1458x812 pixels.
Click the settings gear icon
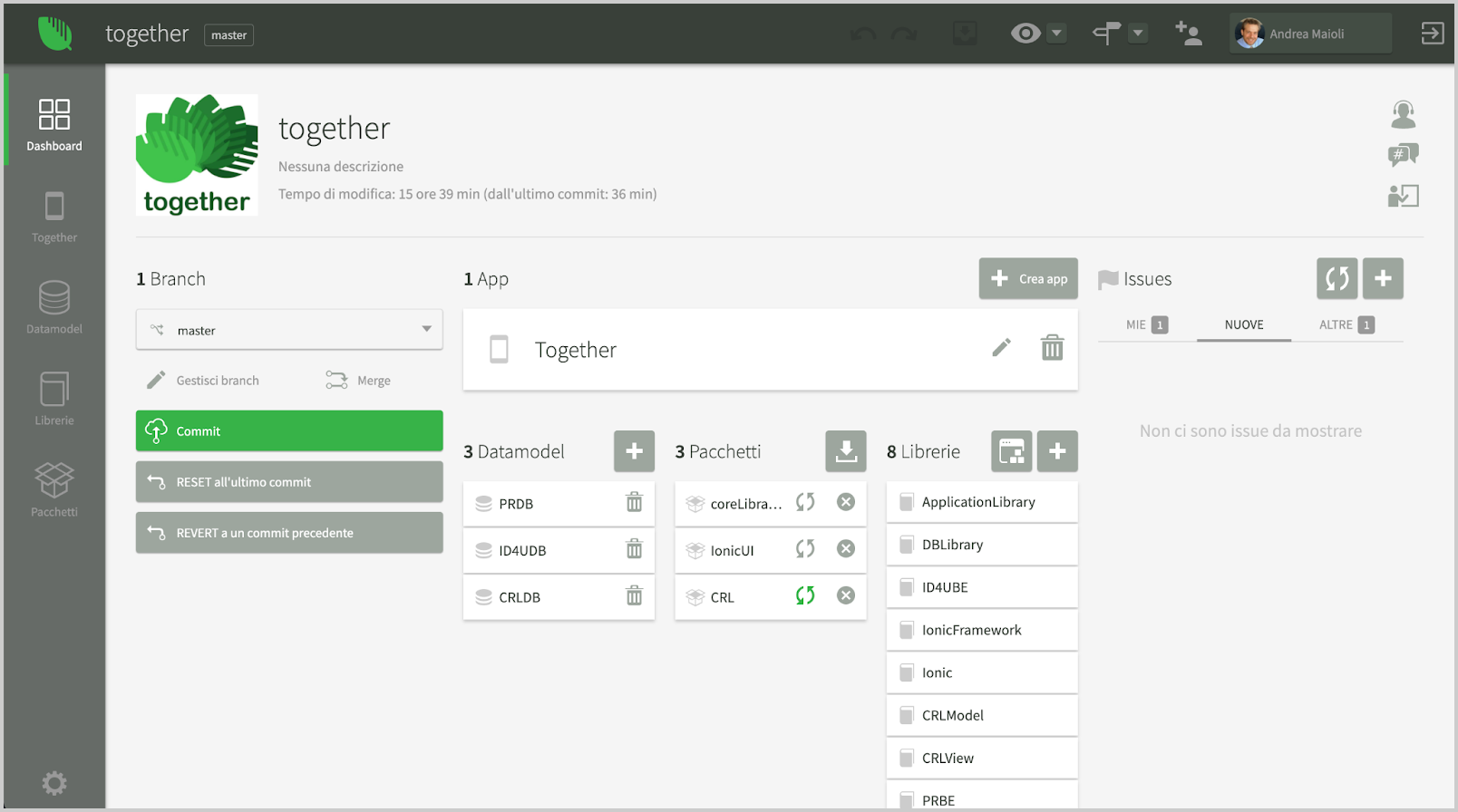point(54,783)
